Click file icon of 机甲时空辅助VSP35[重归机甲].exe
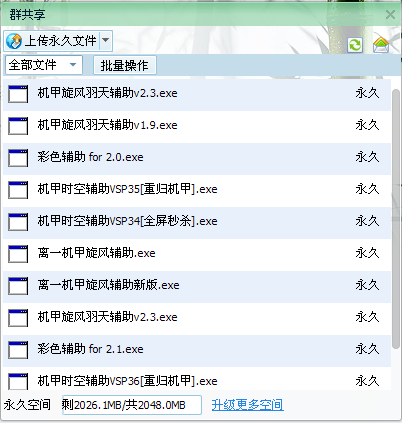Image resolution: width=402 pixels, height=423 pixels. pyautogui.click(x=18, y=190)
